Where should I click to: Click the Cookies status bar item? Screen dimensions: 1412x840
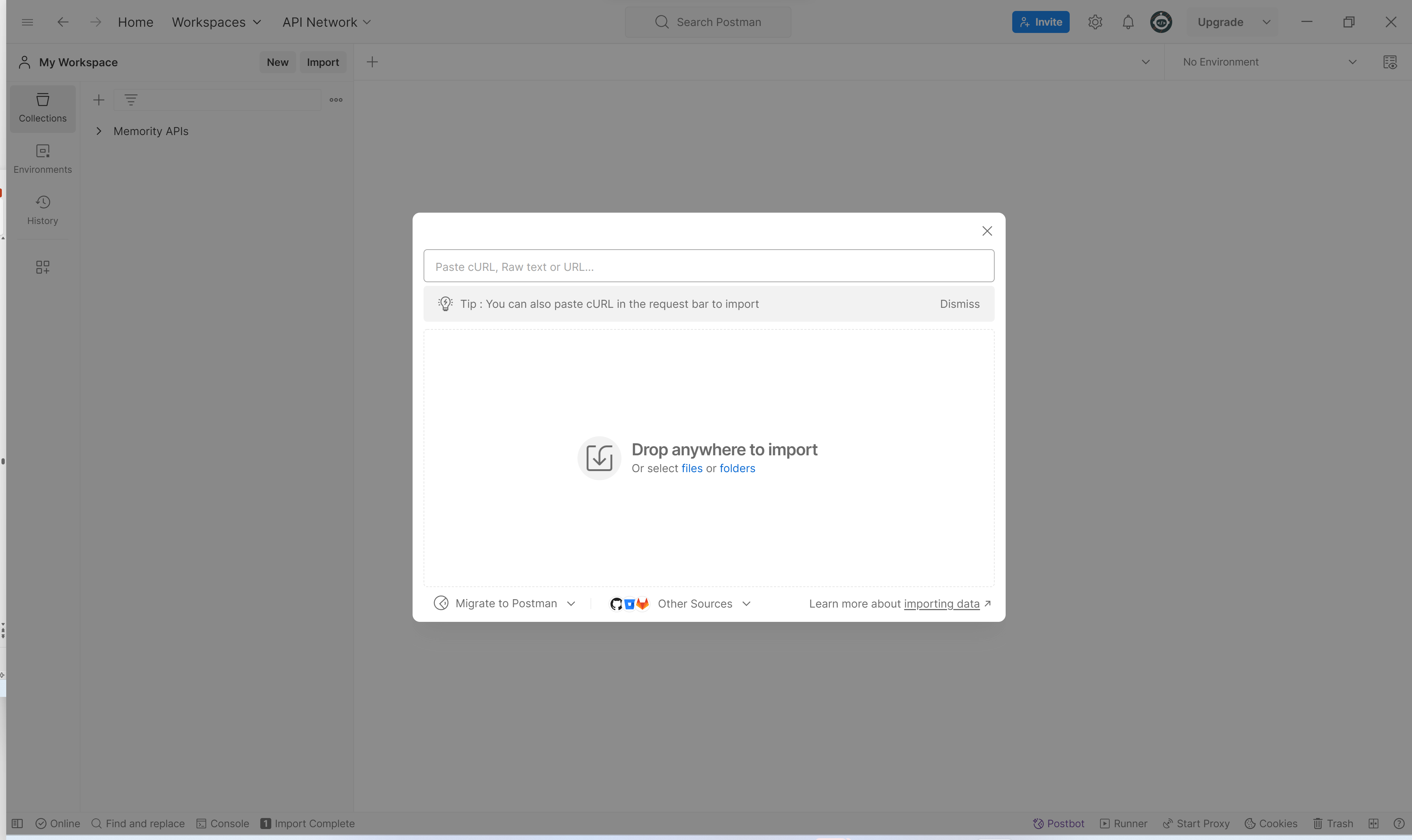pyautogui.click(x=1270, y=824)
